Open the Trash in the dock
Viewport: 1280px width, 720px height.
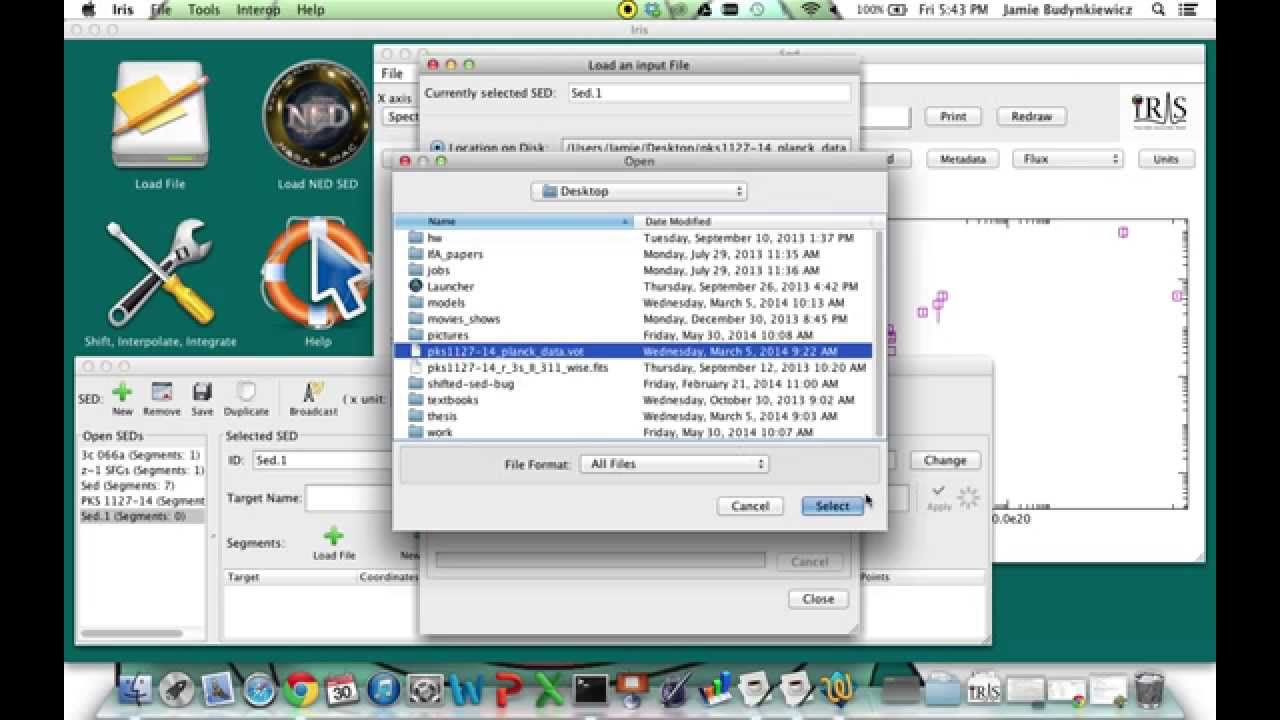pos(1149,689)
